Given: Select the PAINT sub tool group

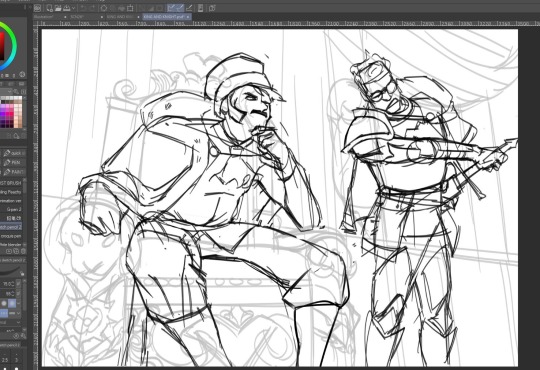Looking at the screenshot, I should [13, 172].
